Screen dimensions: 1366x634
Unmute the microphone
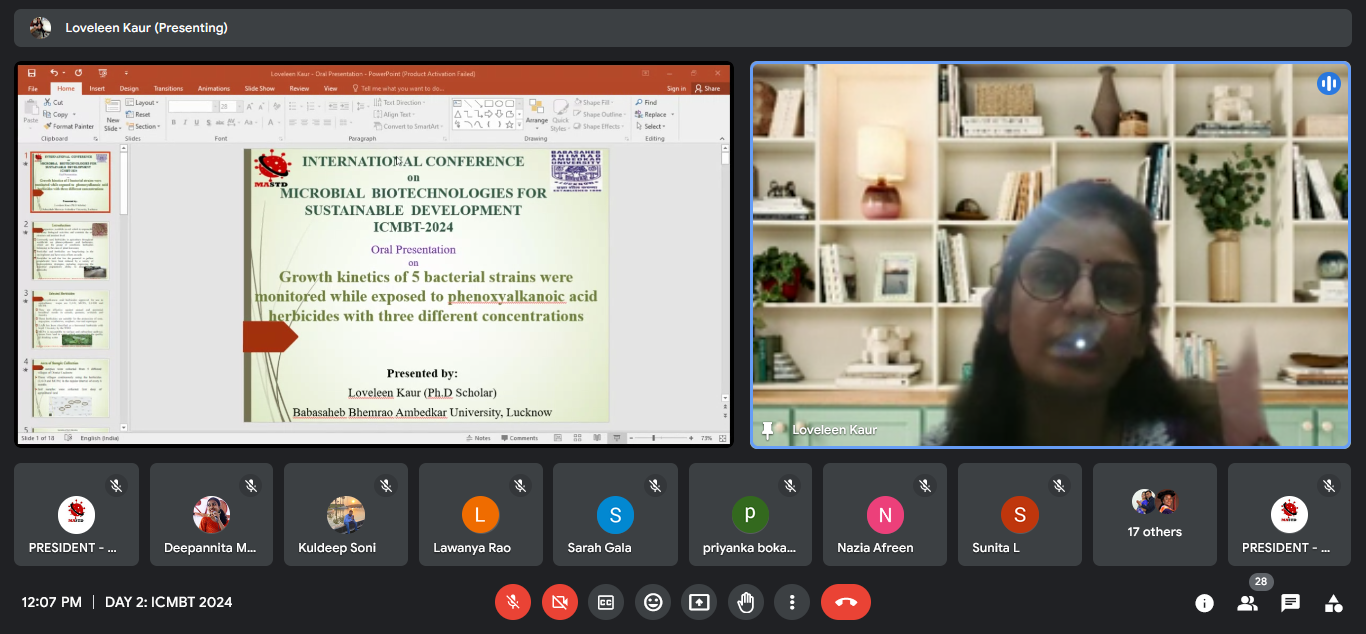(512, 602)
